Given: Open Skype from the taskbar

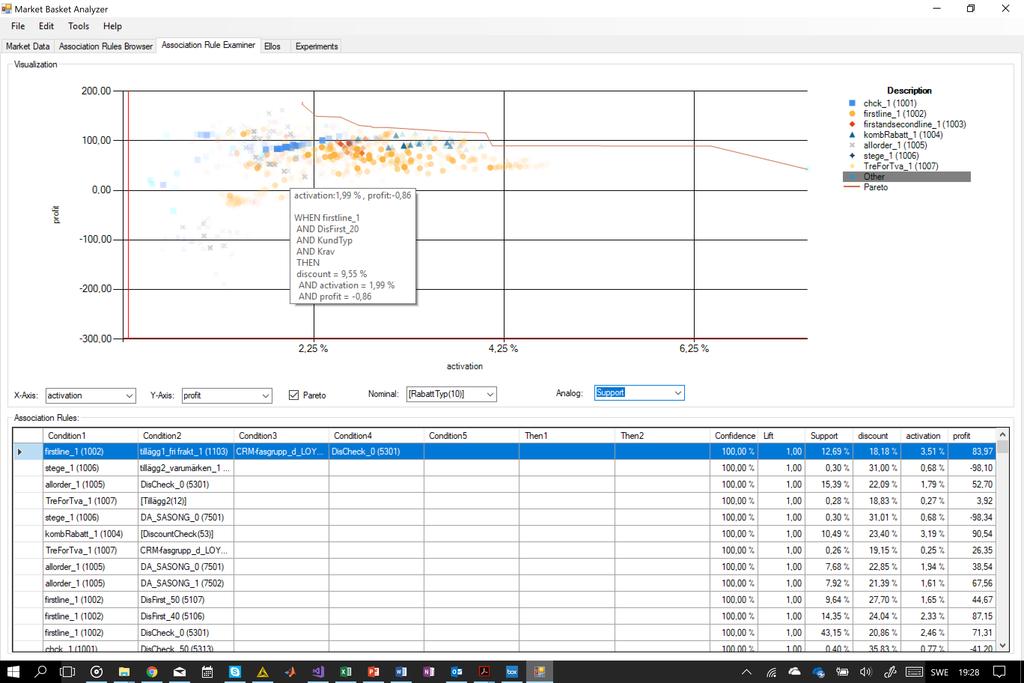Looking at the screenshot, I should pos(235,671).
